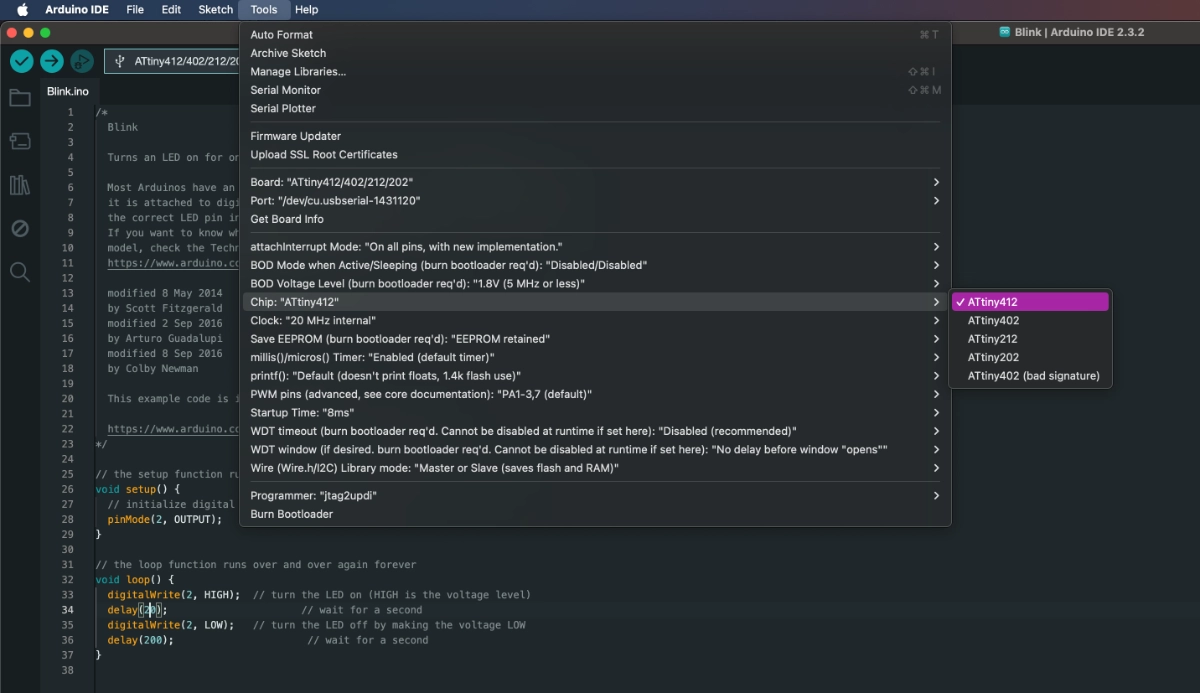Choose Auto Format from Tools menu

(x=595, y=34)
